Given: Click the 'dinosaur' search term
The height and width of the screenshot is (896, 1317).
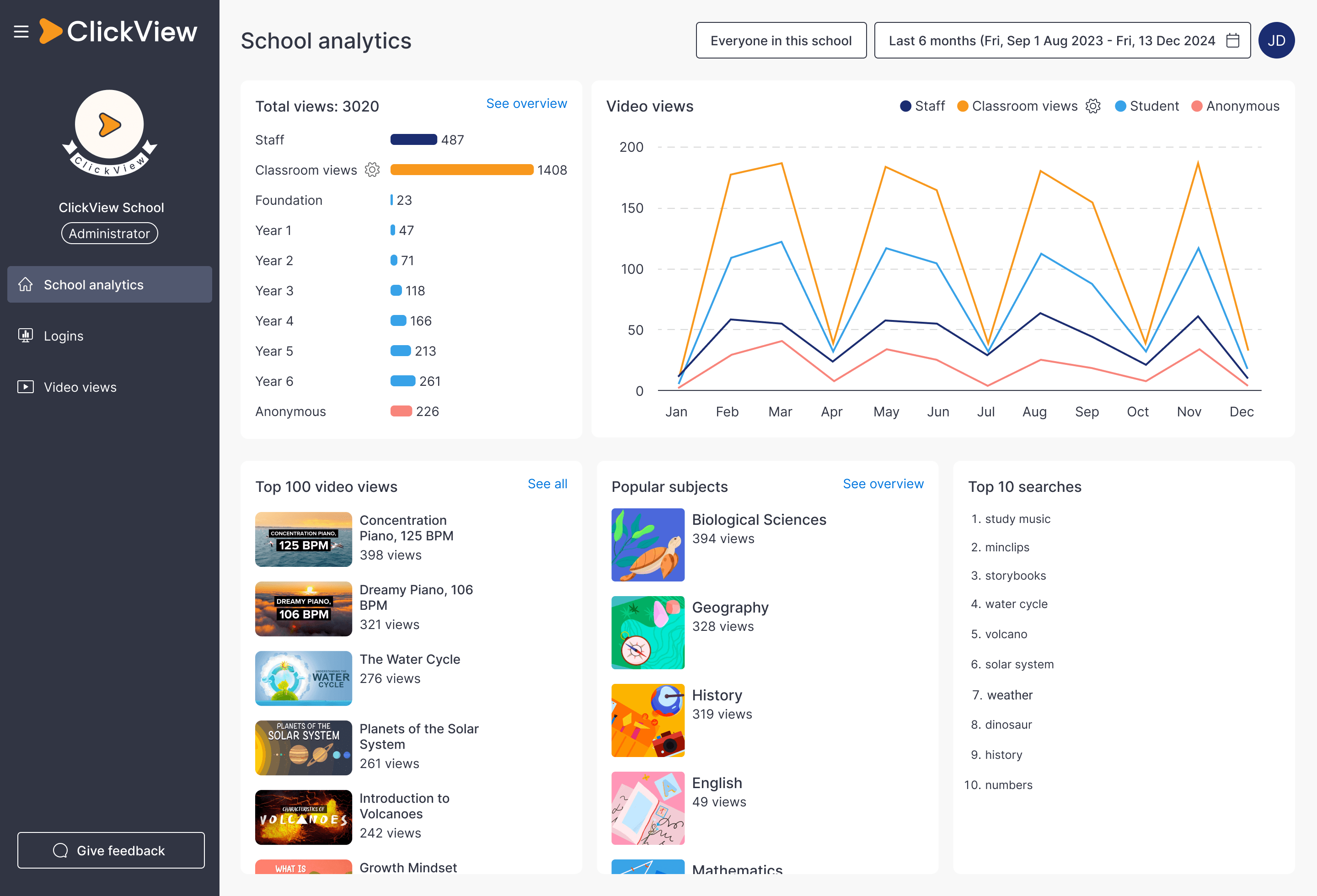Looking at the screenshot, I should coord(1008,725).
